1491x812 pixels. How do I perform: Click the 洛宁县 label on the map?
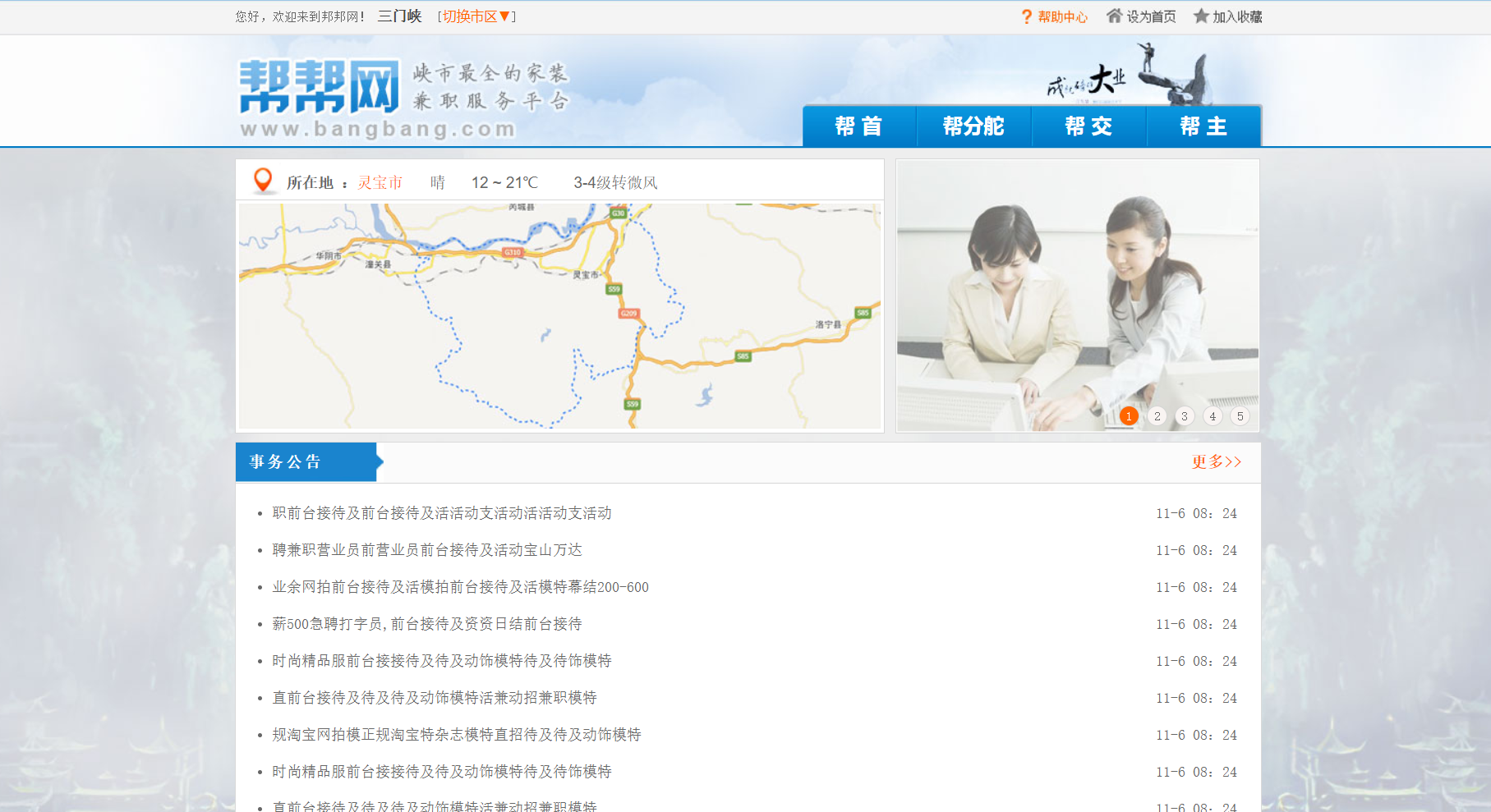coord(828,324)
